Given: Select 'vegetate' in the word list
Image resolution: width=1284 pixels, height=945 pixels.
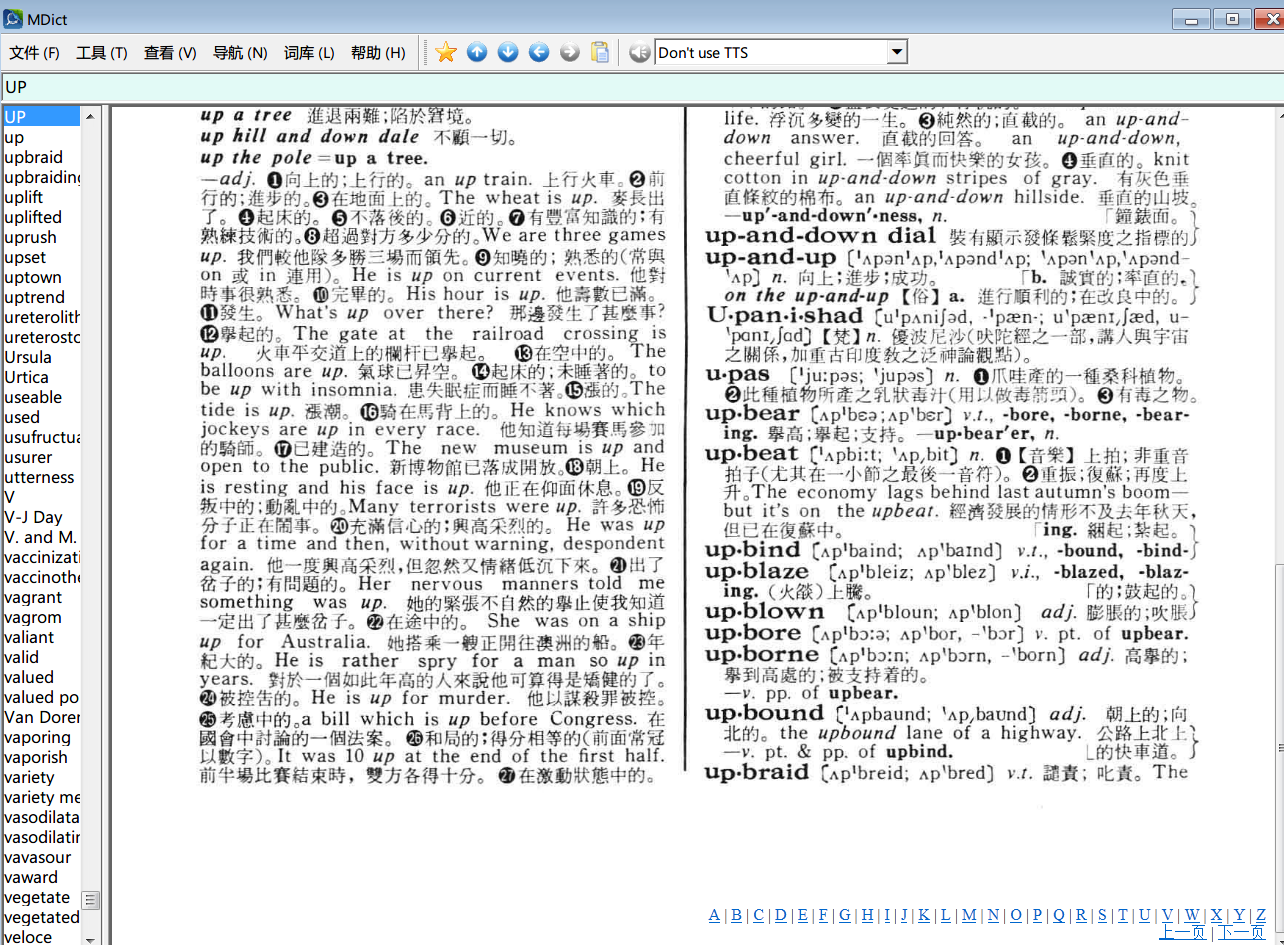Looking at the screenshot, I should 37,897.
